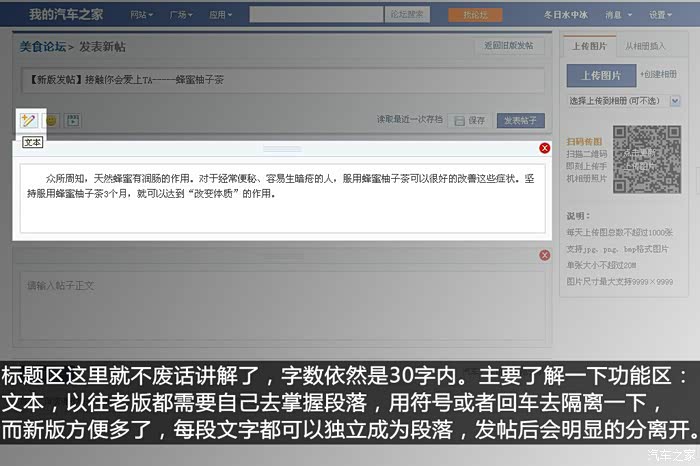Click the blue 上传图片 button
700x466 pixels.
coord(601,76)
